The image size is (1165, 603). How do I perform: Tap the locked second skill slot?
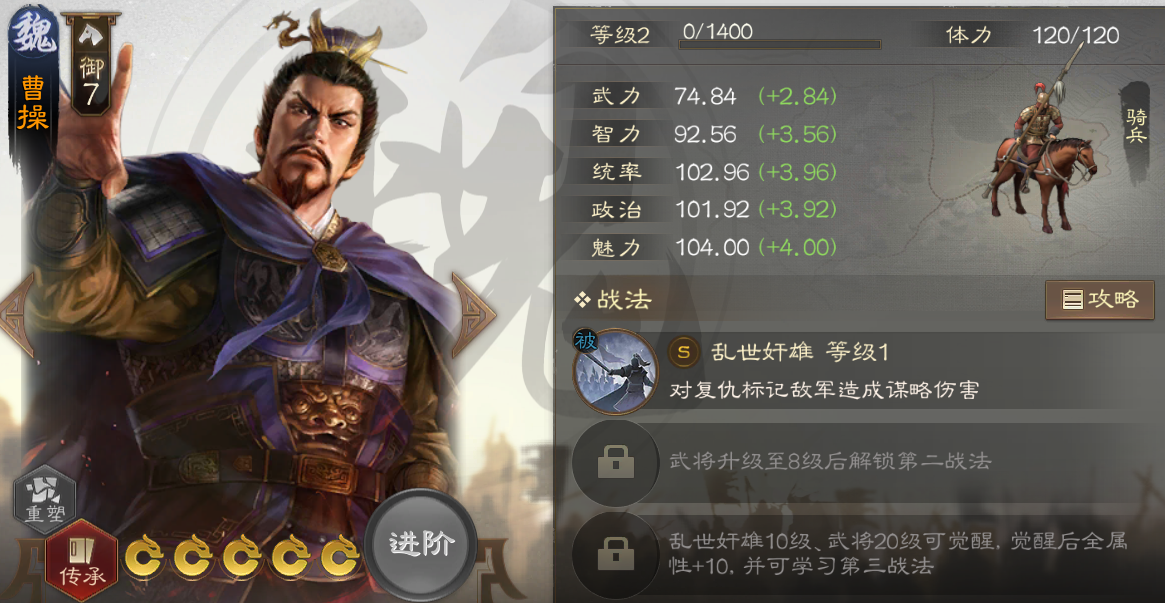(x=616, y=463)
